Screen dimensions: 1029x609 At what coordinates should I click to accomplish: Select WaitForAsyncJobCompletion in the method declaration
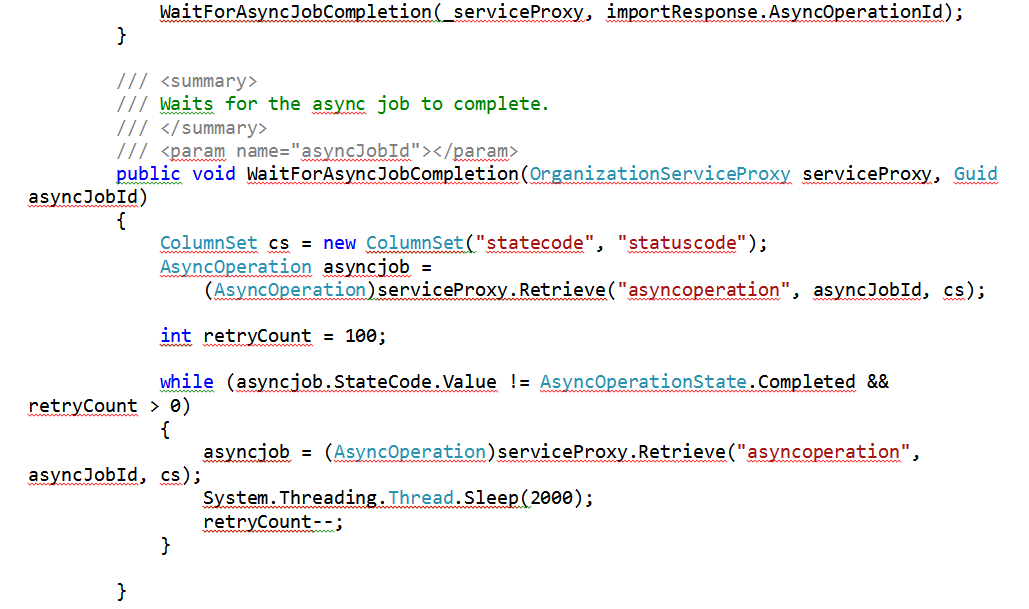pos(382,174)
